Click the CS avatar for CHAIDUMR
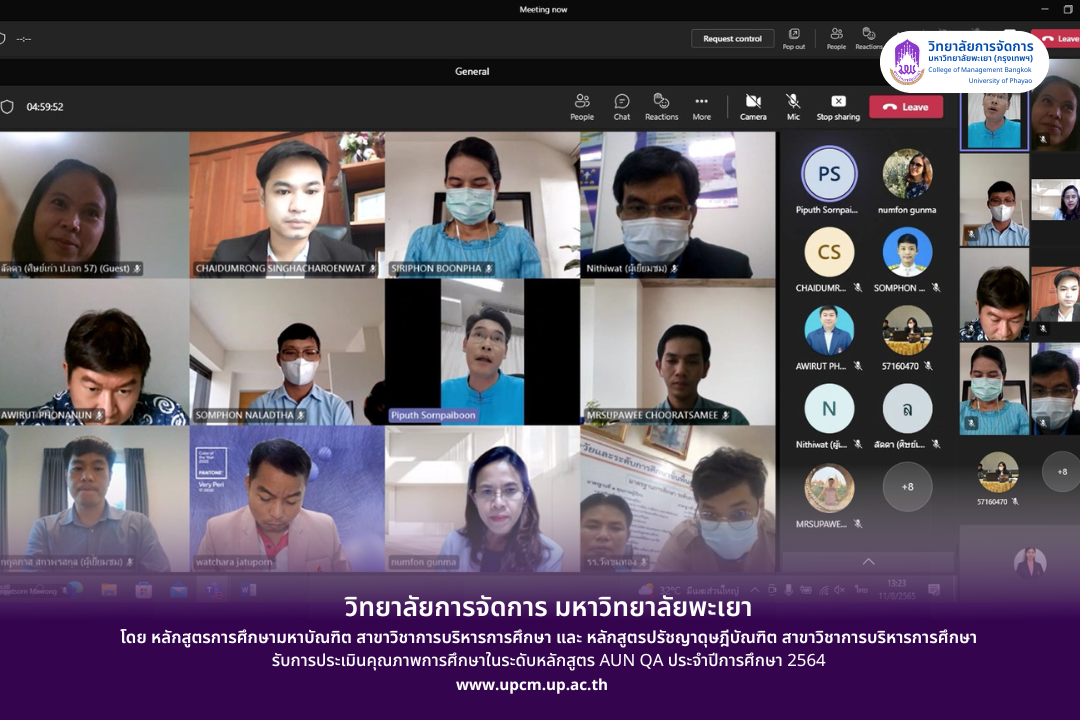 [829, 252]
